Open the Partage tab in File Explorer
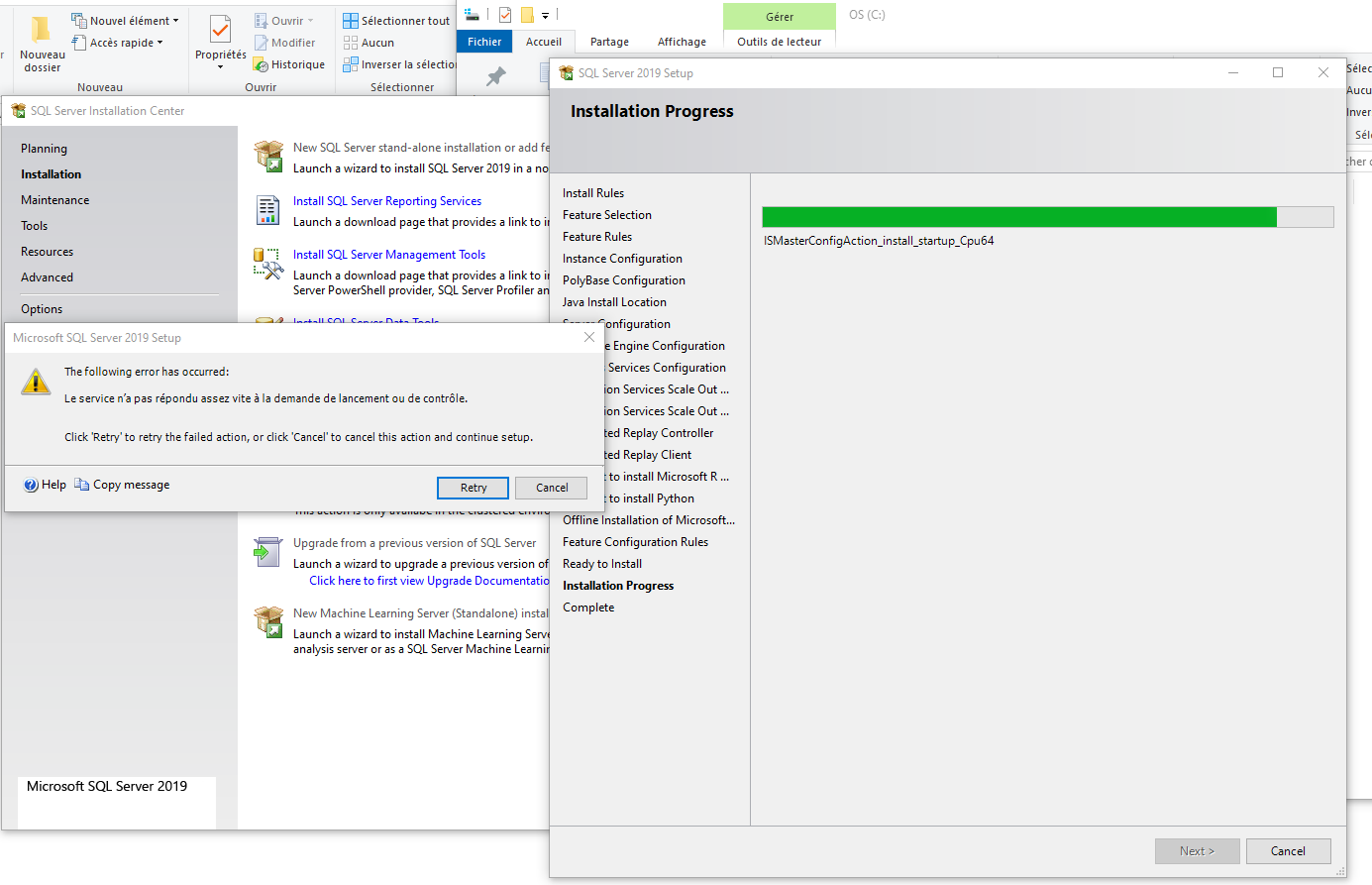1372x885 pixels. (x=609, y=42)
